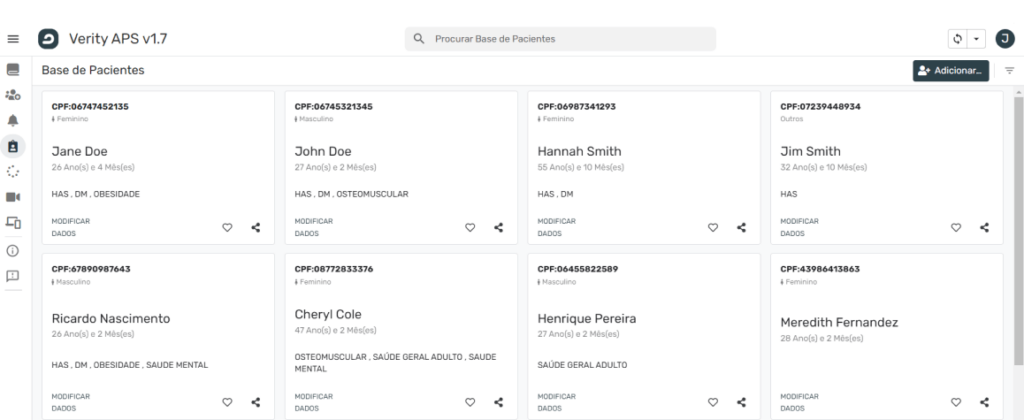Screen dimensions: 1024x420
Task: Open the feedback speech bubble icon
Action: [13, 276]
